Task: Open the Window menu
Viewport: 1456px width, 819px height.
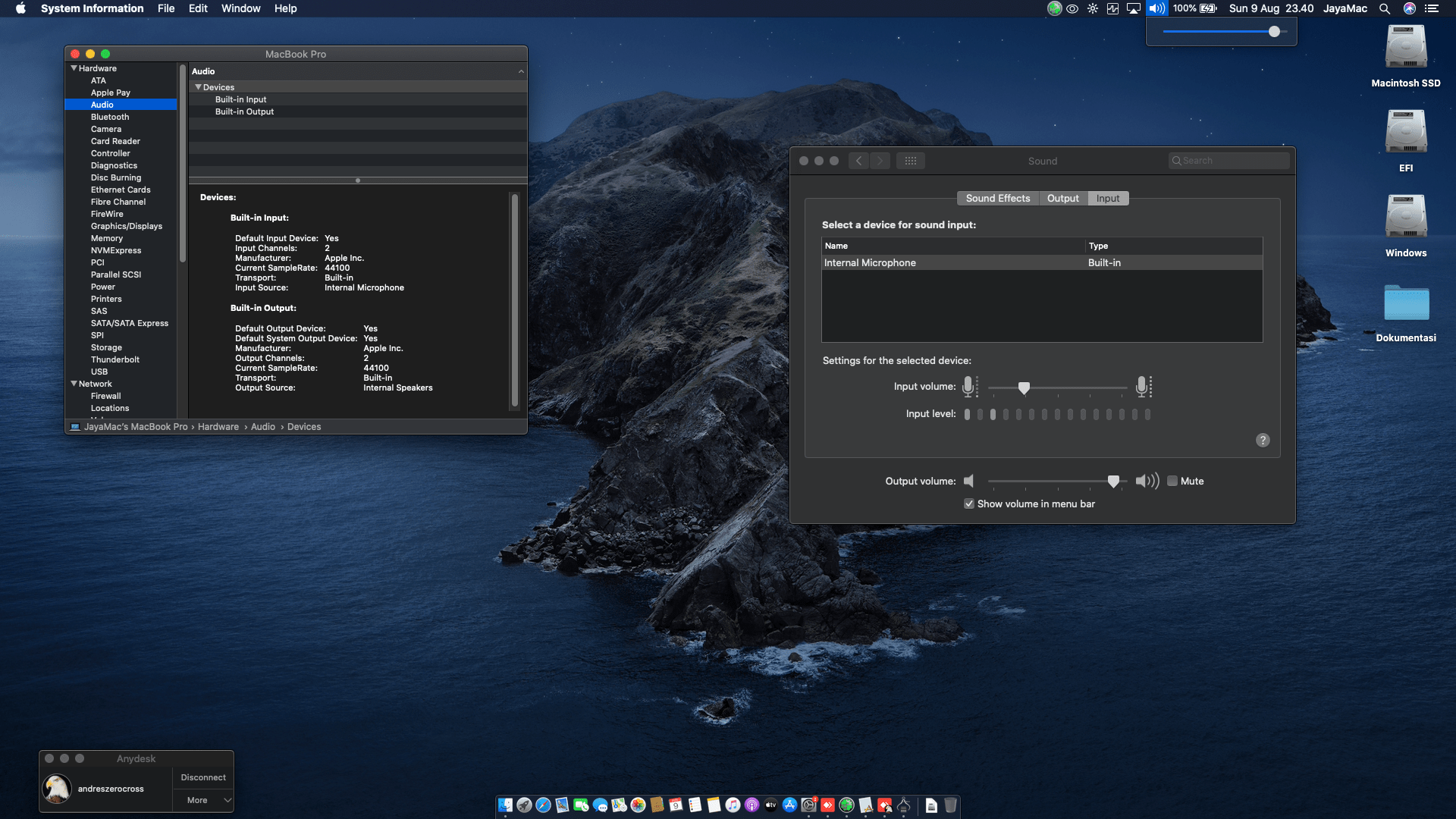Action: (x=240, y=8)
